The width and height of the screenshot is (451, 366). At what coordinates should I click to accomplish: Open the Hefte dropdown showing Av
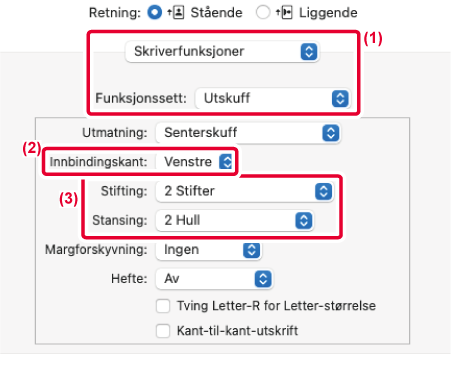(x=214, y=279)
